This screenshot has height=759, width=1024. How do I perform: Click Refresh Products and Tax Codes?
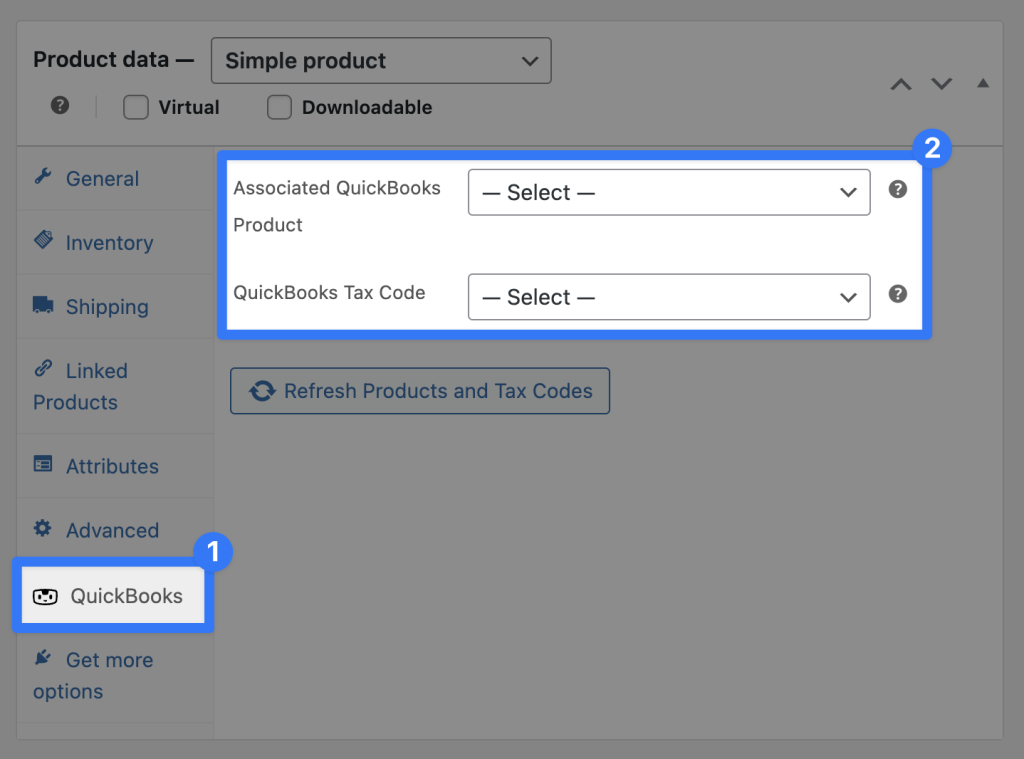click(x=419, y=391)
